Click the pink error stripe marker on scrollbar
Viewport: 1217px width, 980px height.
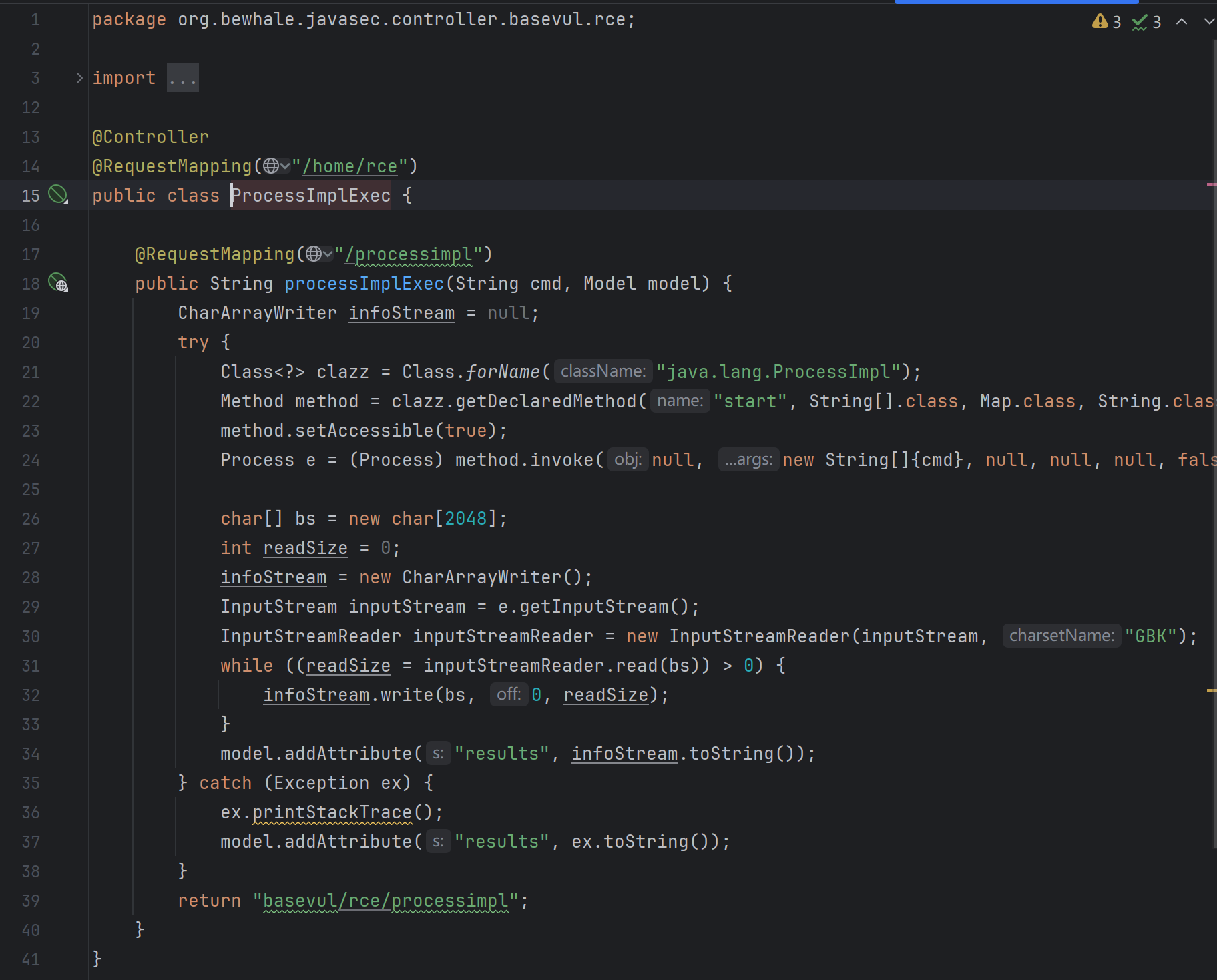coord(1211,184)
